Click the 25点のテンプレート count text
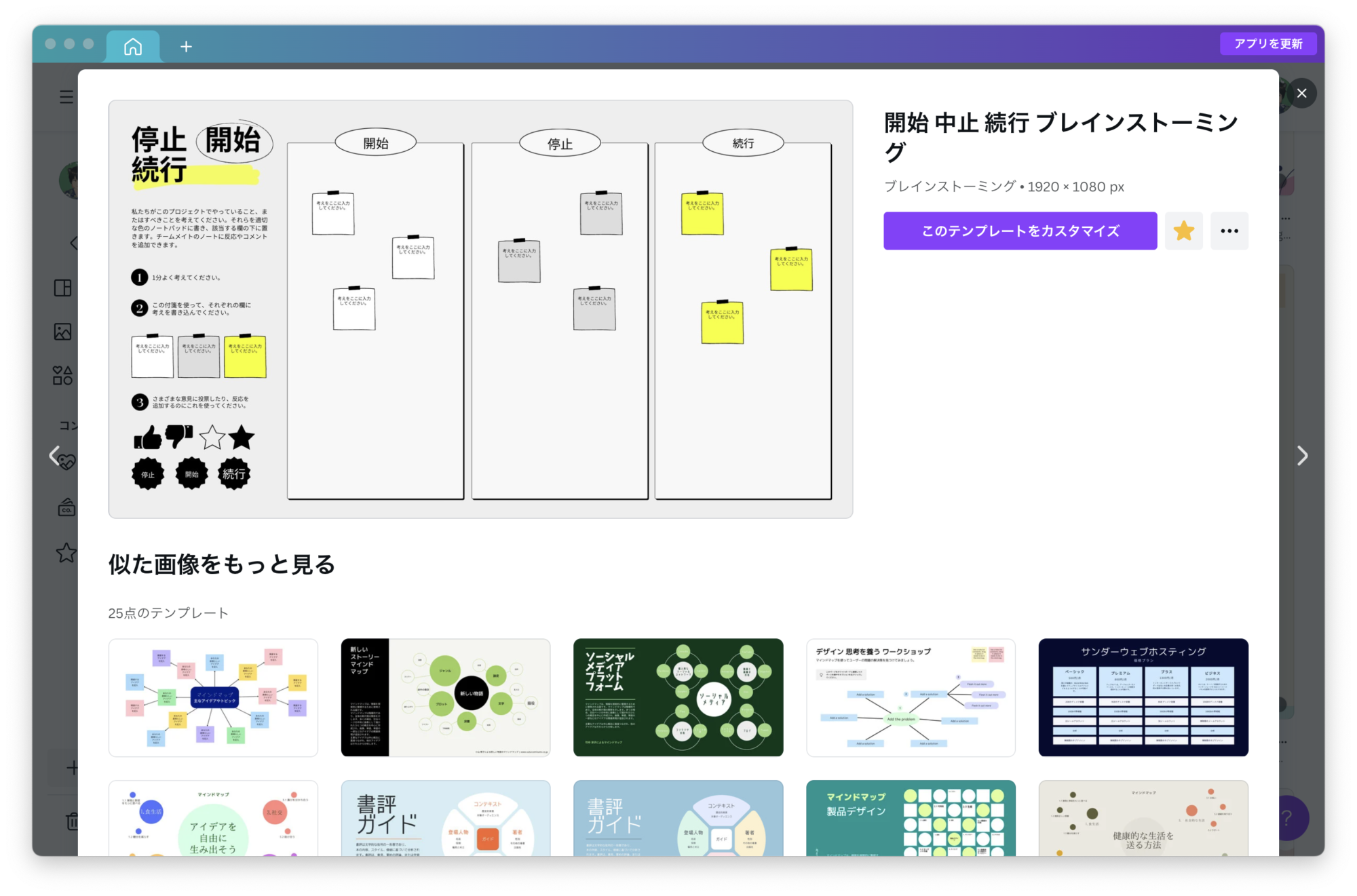The width and height of the screenshot is (1357, 896). pyautogui.click(x=168, y=613)
